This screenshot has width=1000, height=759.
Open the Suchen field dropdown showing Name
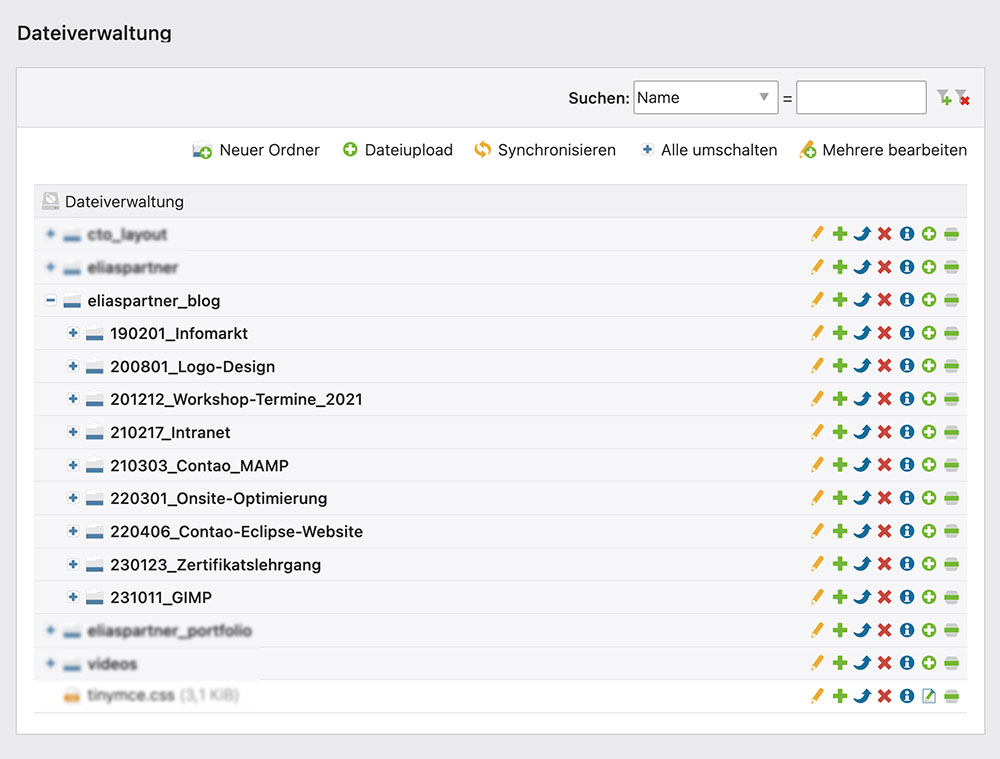pos(705,98)
